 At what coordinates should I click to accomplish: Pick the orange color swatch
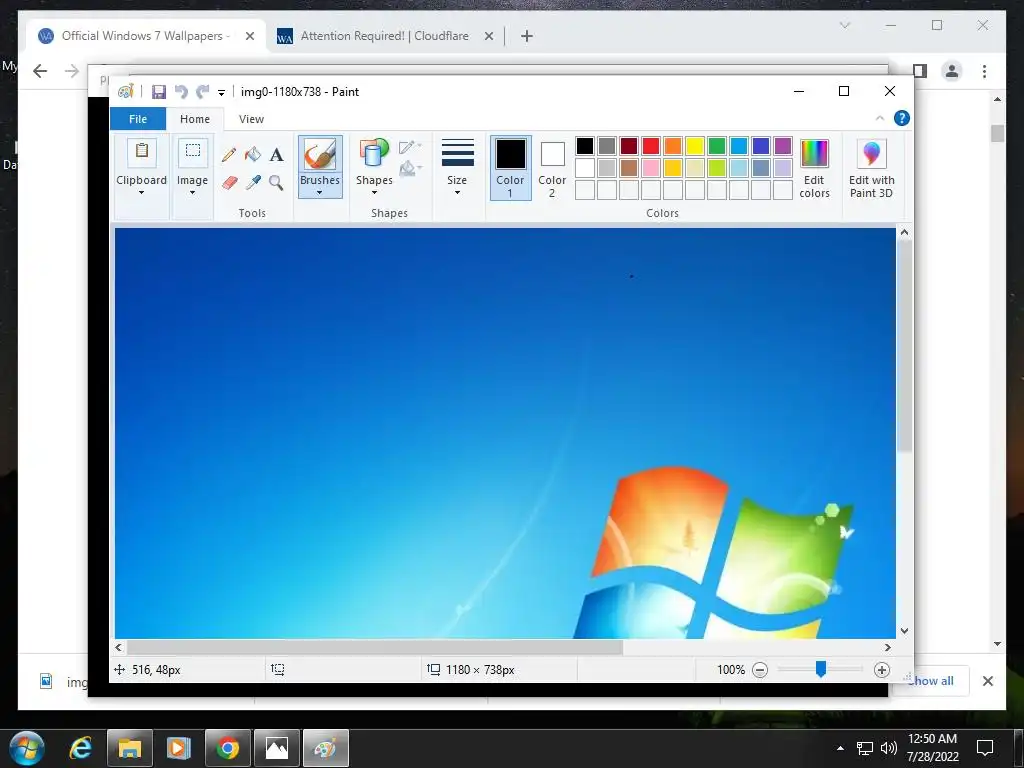point(673,146)
